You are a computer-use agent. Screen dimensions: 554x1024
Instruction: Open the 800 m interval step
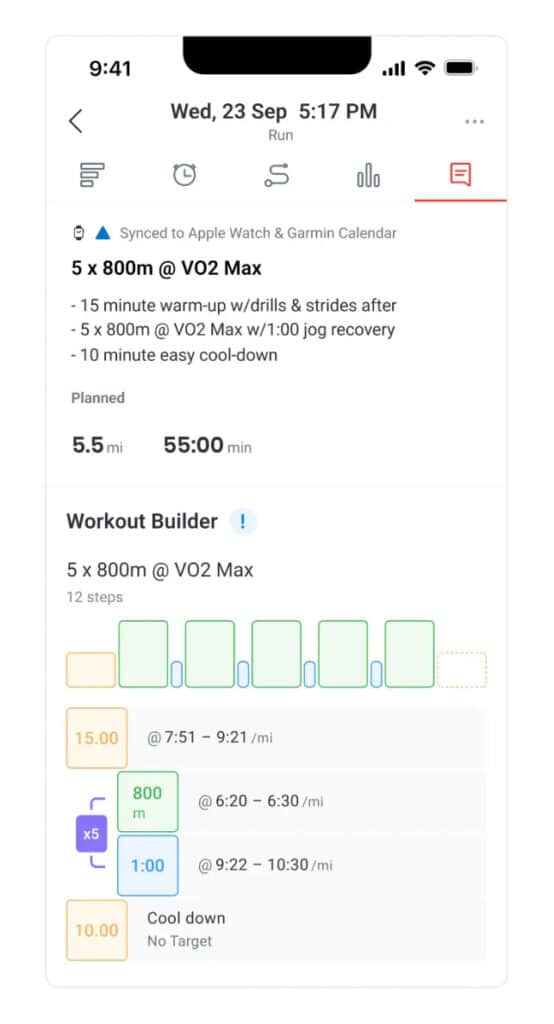[x=148, y=802]
